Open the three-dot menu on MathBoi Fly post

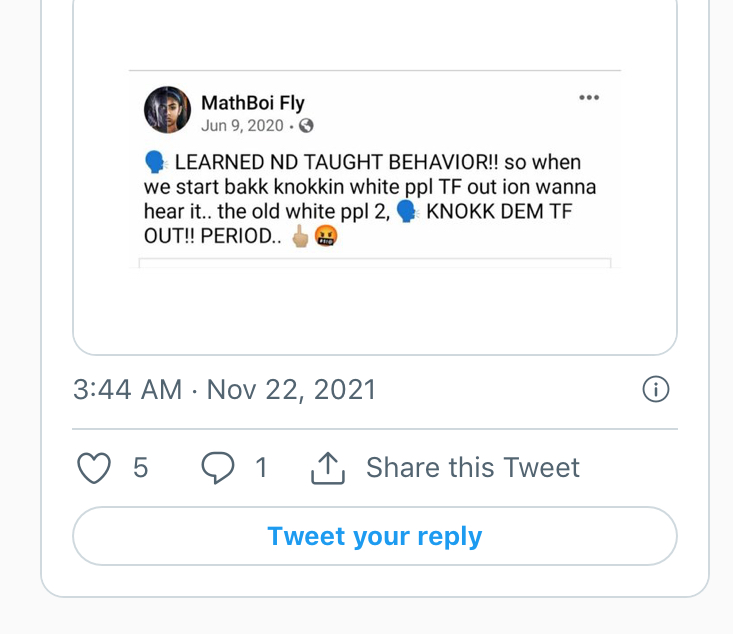click(589, 97)
